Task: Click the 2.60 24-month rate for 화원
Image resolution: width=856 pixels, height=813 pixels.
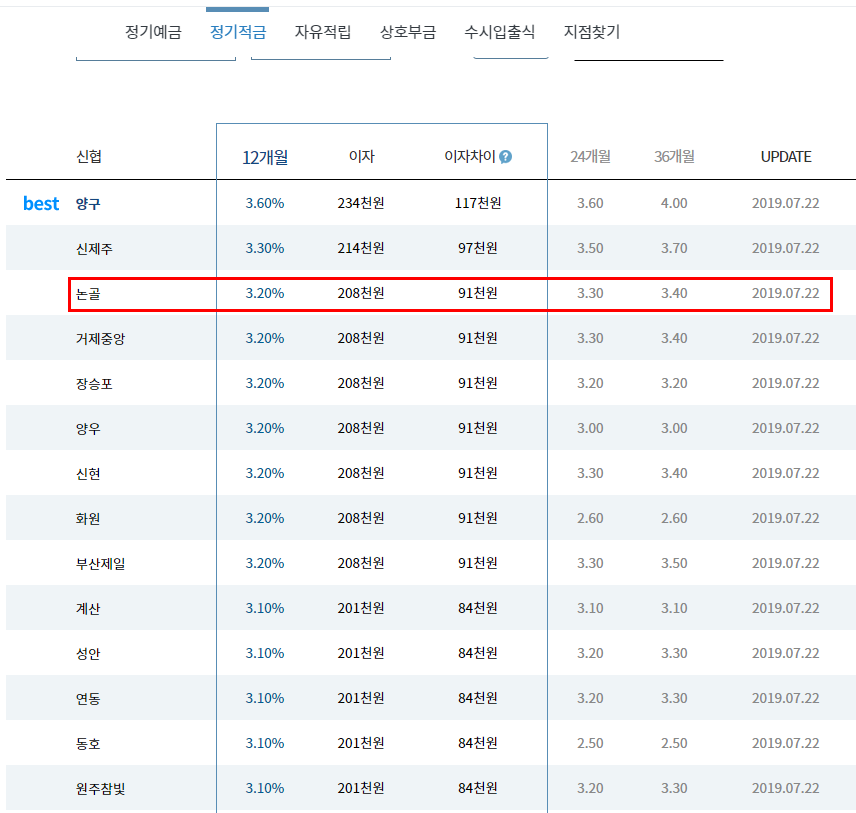Action: pyautogui.click(x=590, y=518)
